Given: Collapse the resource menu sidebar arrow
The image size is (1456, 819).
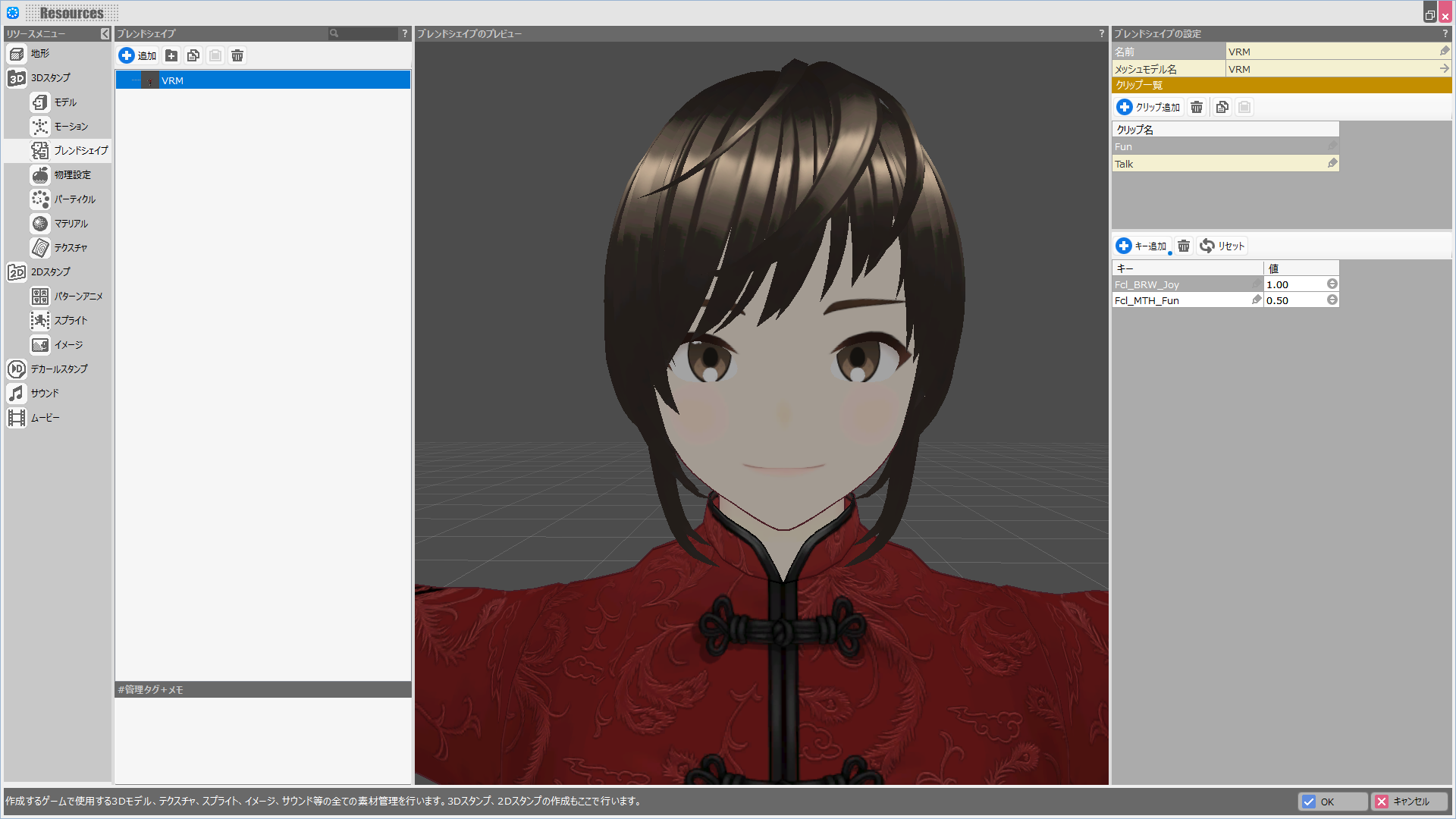Looking at the screenshot, I should [105, 33].
